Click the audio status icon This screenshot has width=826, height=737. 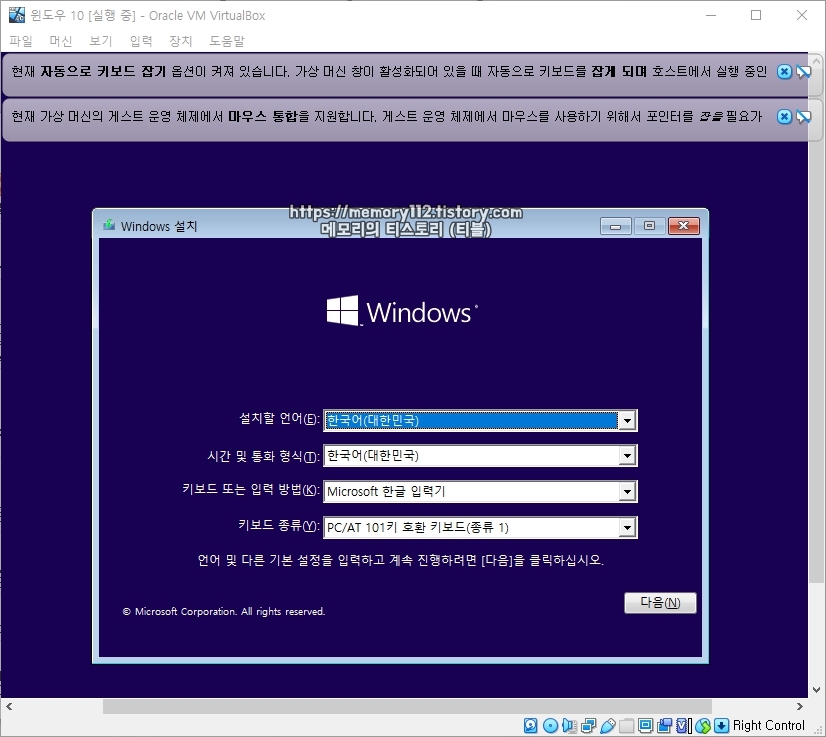click(569, 725)
